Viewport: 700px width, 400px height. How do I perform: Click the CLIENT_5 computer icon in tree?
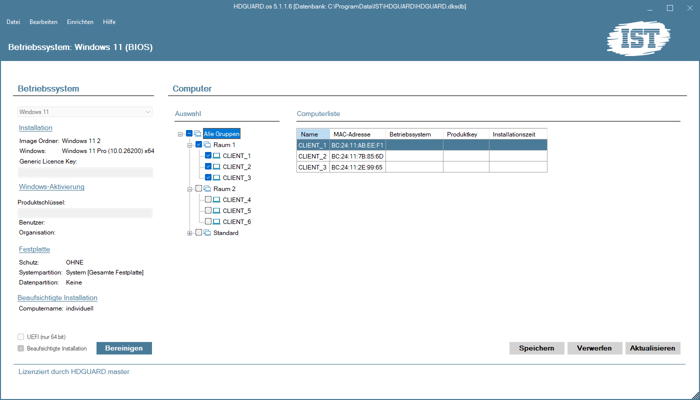pyautogui.click(x=217, y=211)
